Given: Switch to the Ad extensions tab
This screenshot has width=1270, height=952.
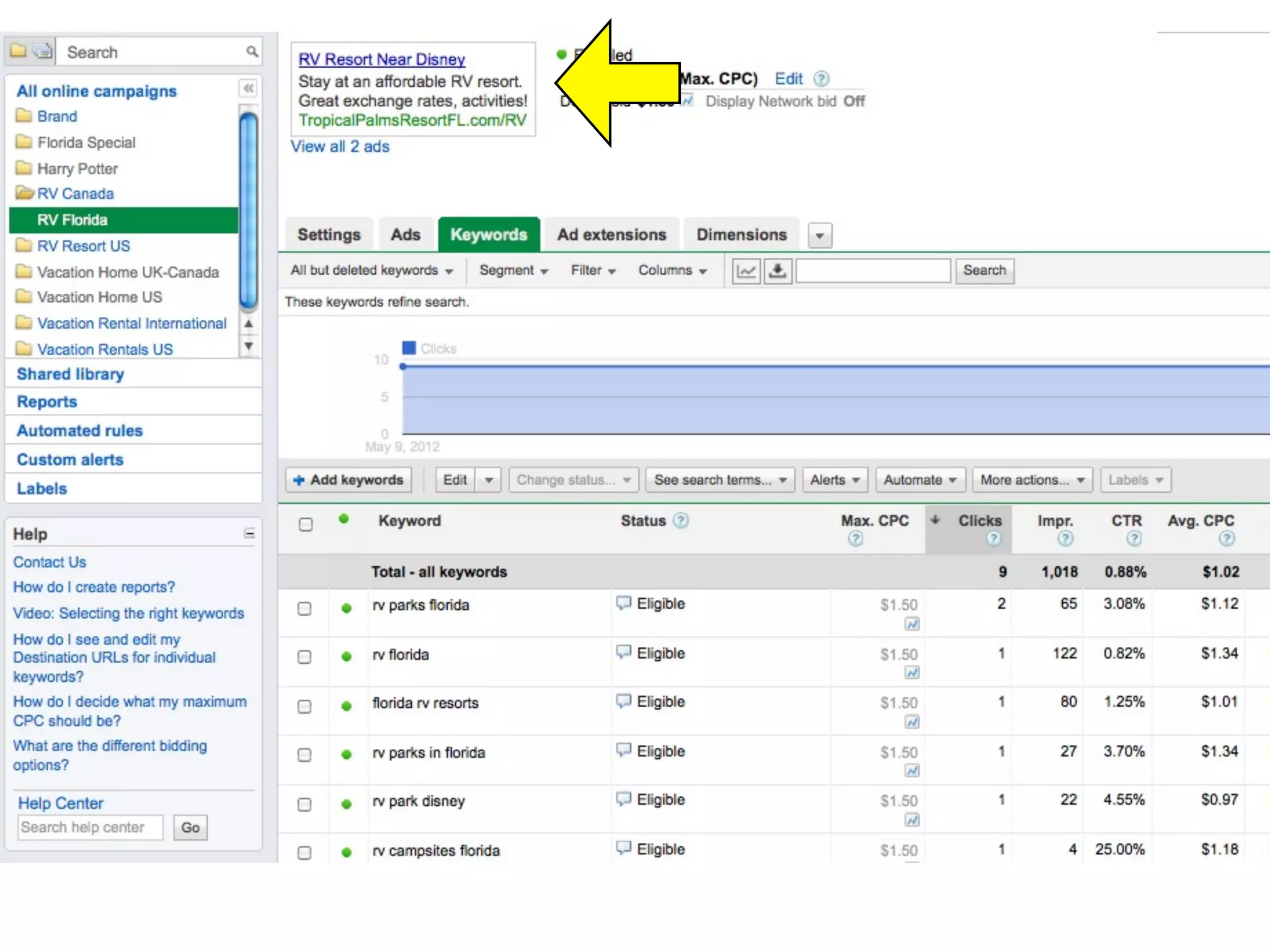Looking at the screenshot, I should [611, 235].
